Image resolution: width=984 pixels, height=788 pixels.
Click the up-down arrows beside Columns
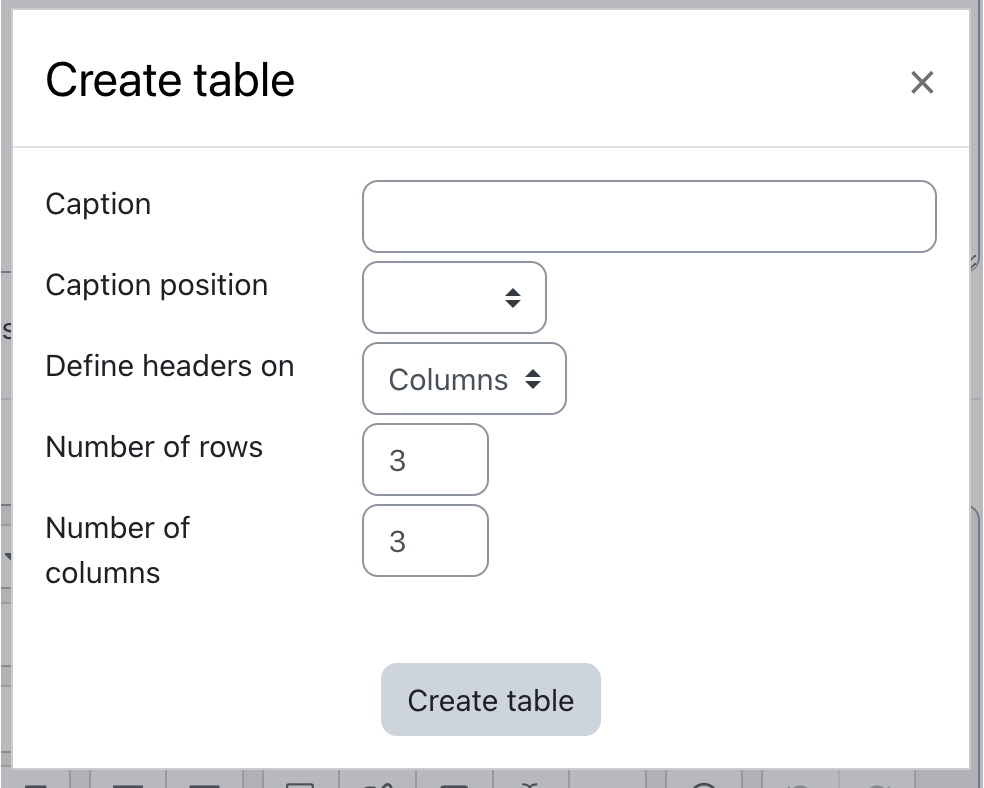533,379
